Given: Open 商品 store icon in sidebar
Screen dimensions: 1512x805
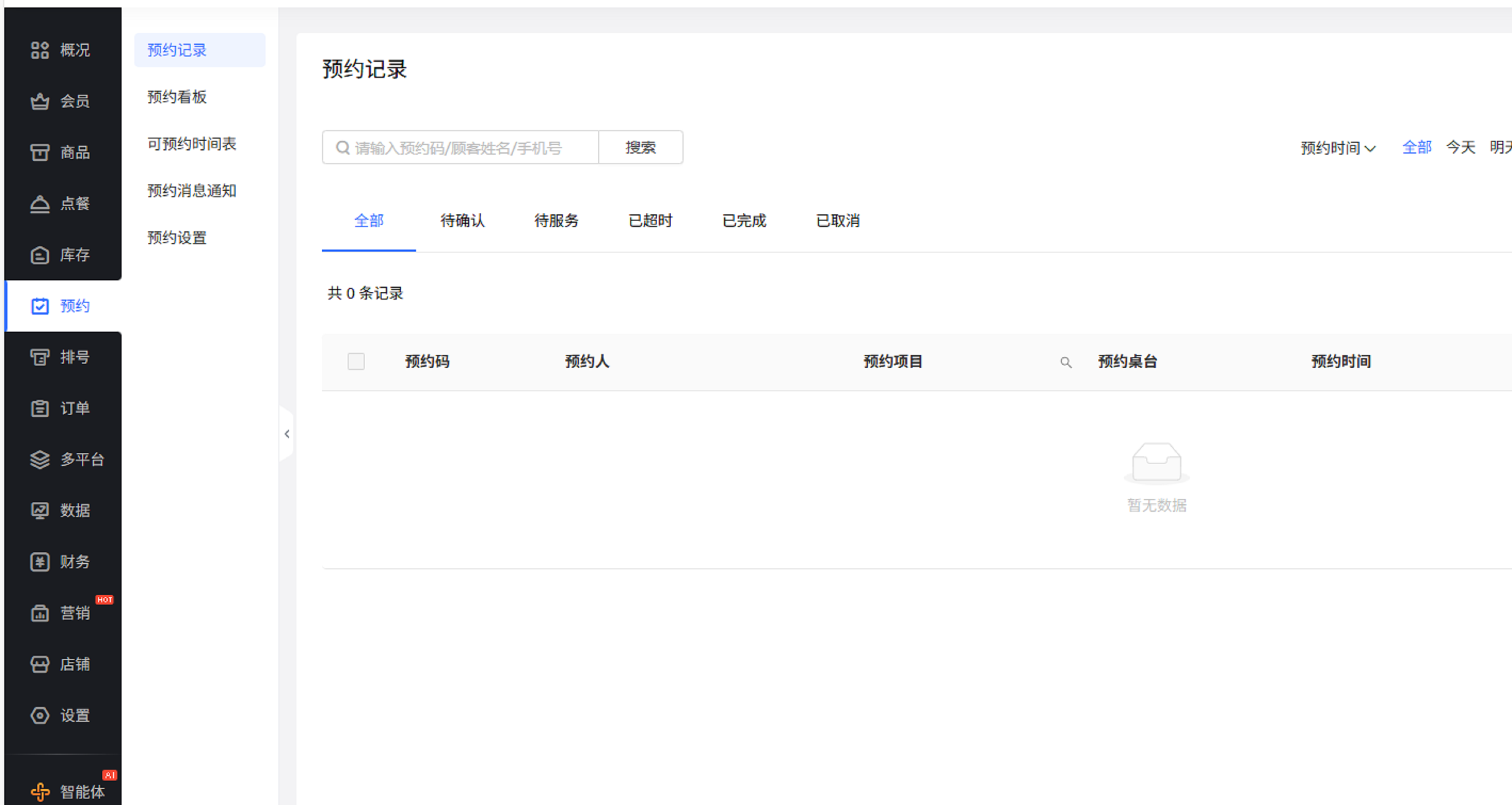Looking at the screenshot, I should [40, 153].
